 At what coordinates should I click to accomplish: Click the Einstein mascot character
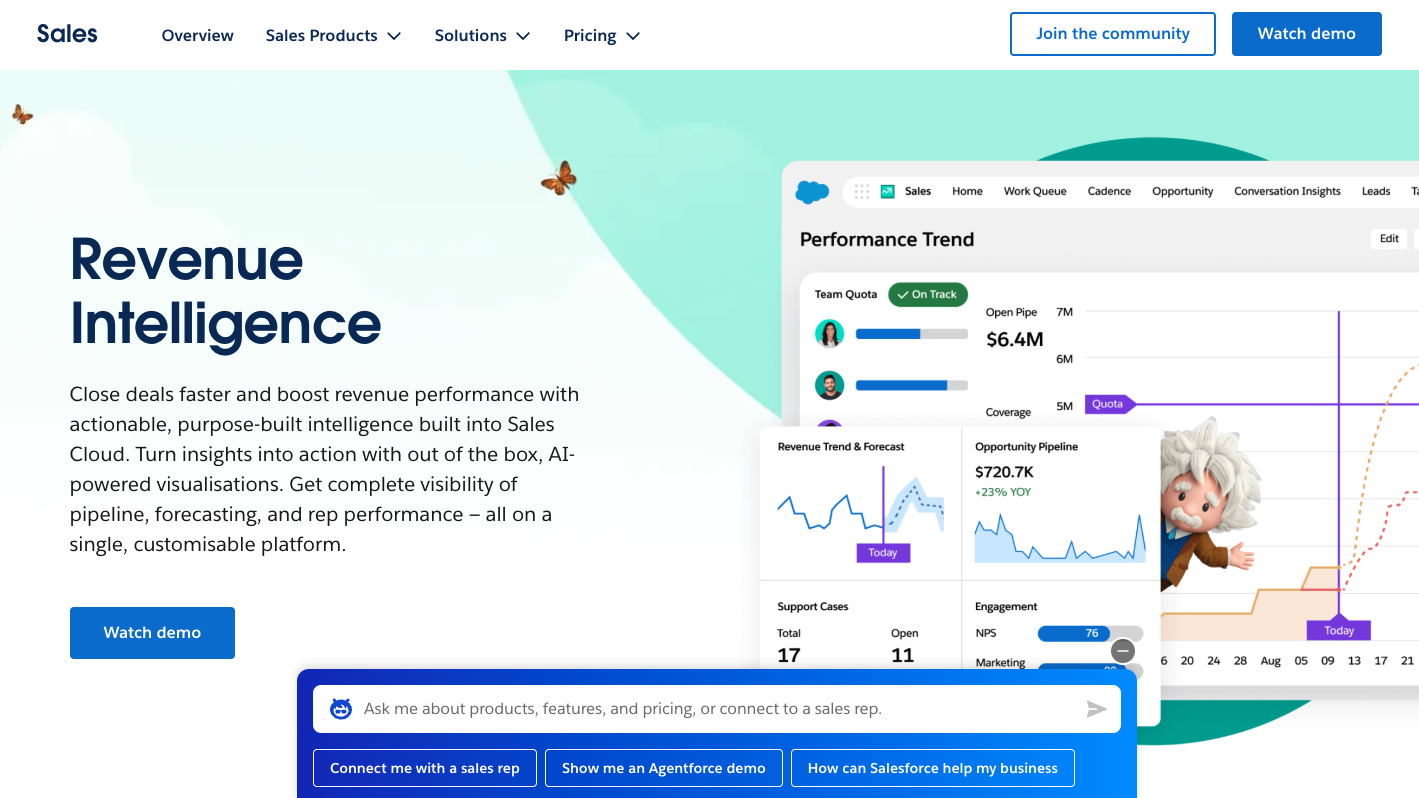click(1205, 505)
